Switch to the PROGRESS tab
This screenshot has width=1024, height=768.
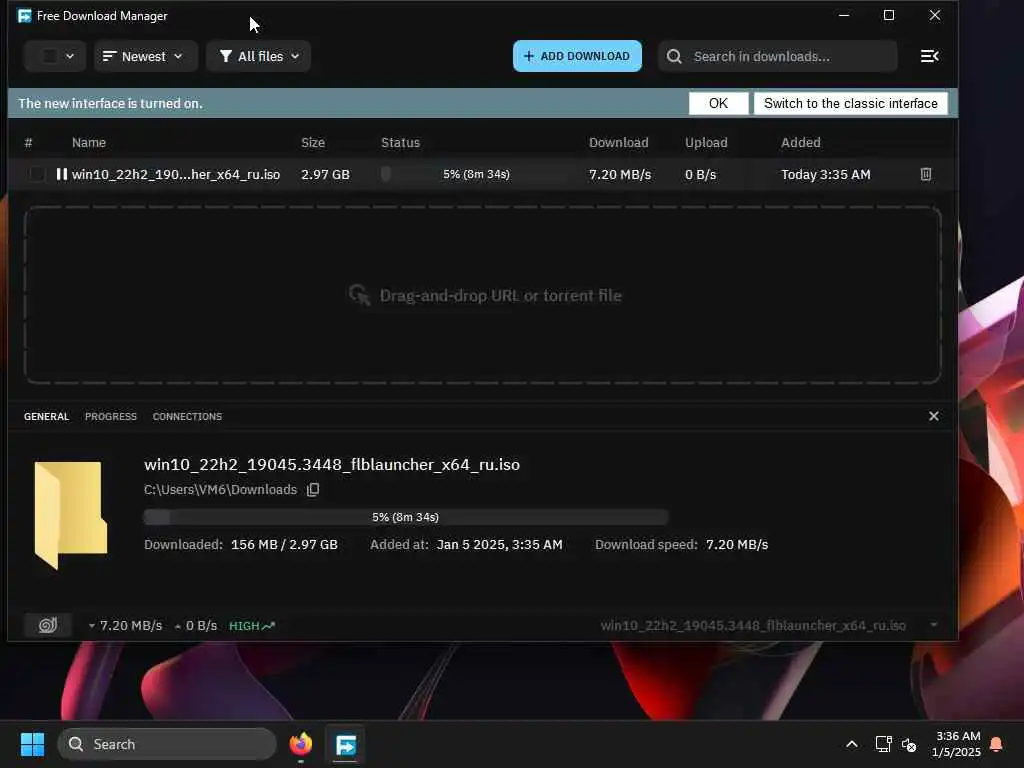pos(111,417)
